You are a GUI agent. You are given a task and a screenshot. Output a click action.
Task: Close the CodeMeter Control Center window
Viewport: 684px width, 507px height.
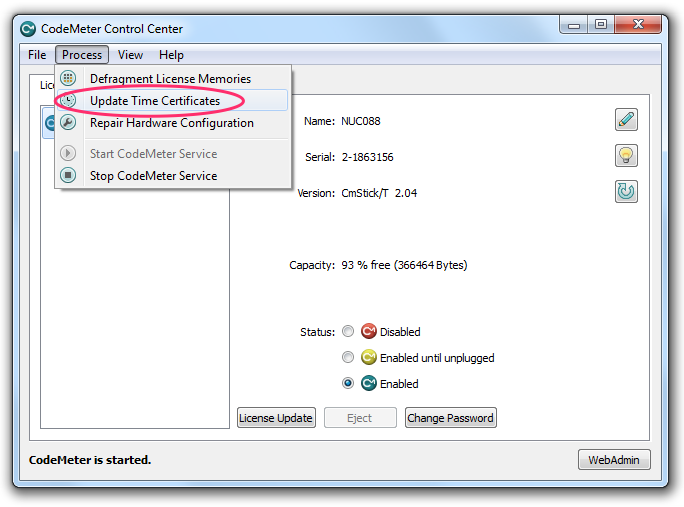click(638, 24)
